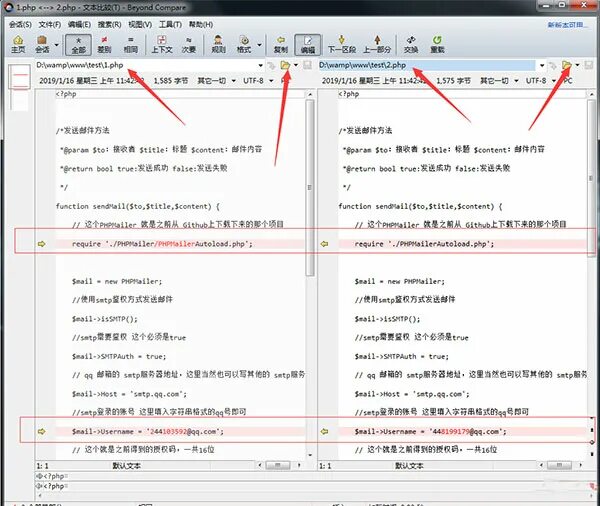600x506 pixels.
Task: Toggle the 差别 (Differences) filter
Action: point(104,44)
